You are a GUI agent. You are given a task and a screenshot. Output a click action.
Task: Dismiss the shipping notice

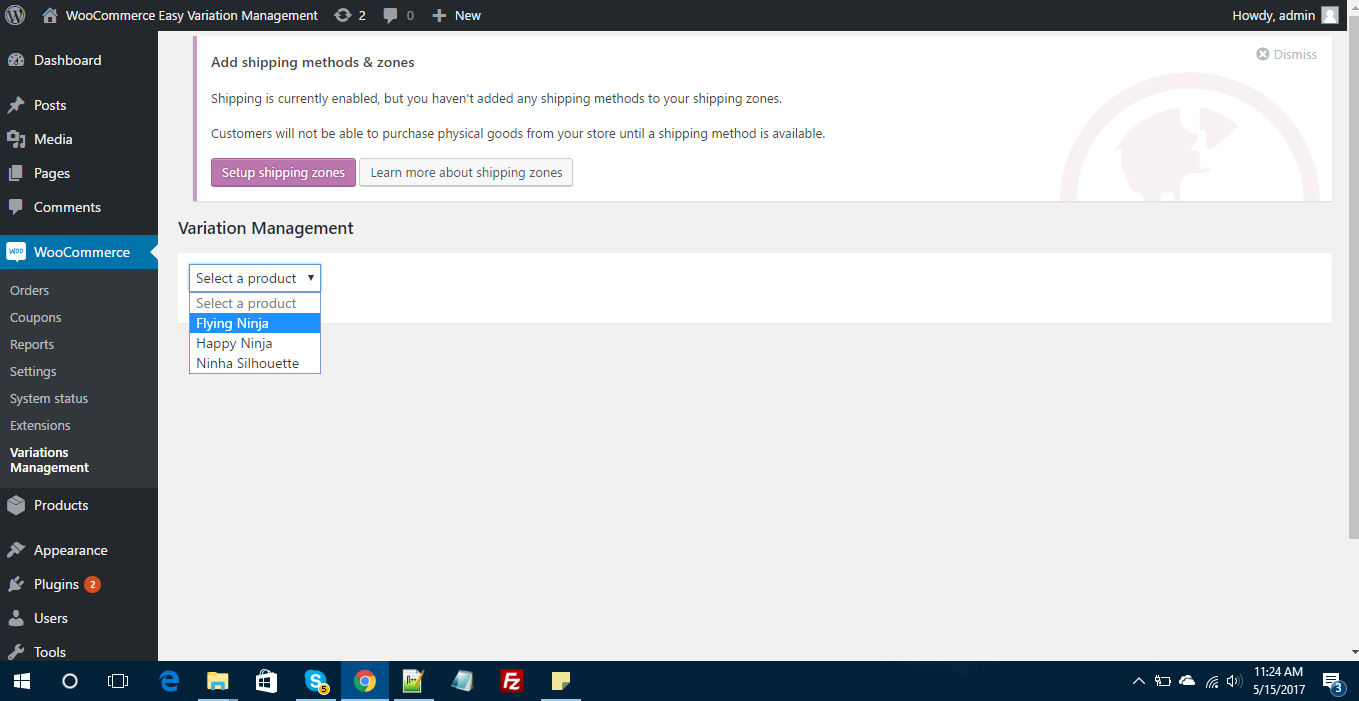click(1287, 54)
